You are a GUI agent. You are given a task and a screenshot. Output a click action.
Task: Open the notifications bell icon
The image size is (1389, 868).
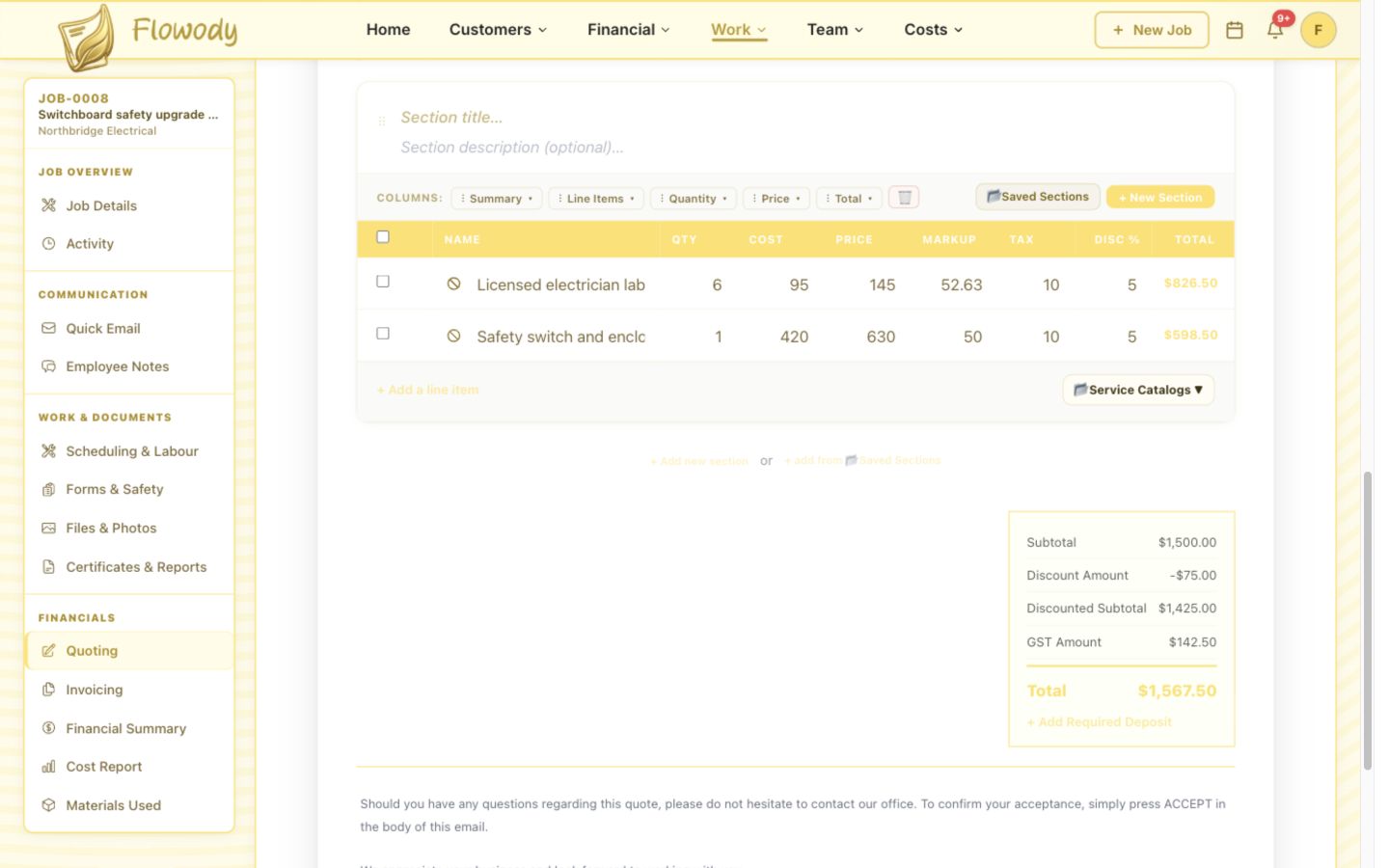(1275, 30)
